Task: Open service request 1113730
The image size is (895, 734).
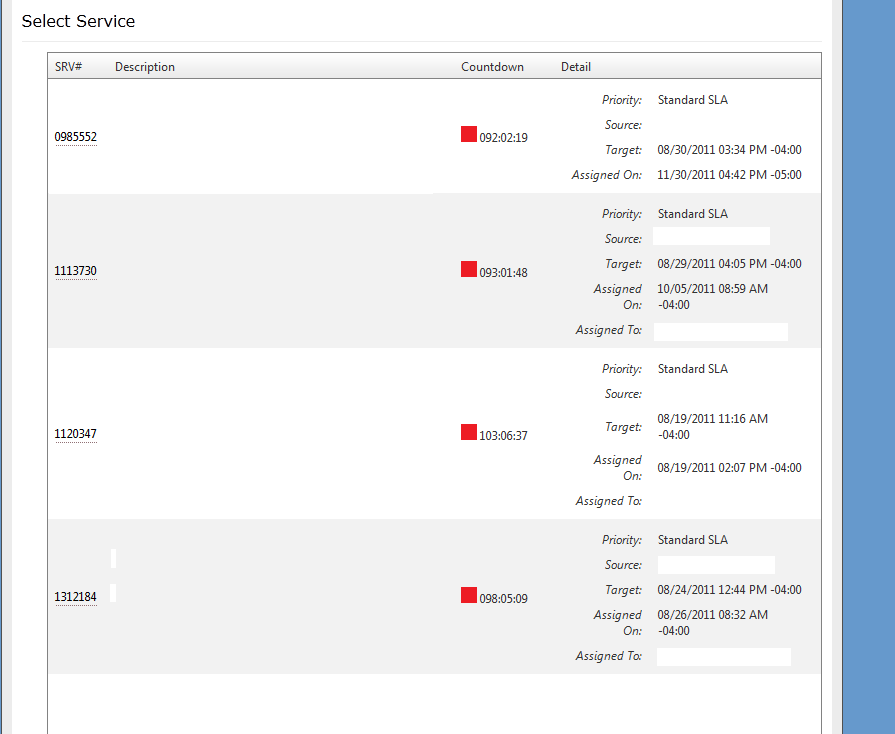Action: 76,271
